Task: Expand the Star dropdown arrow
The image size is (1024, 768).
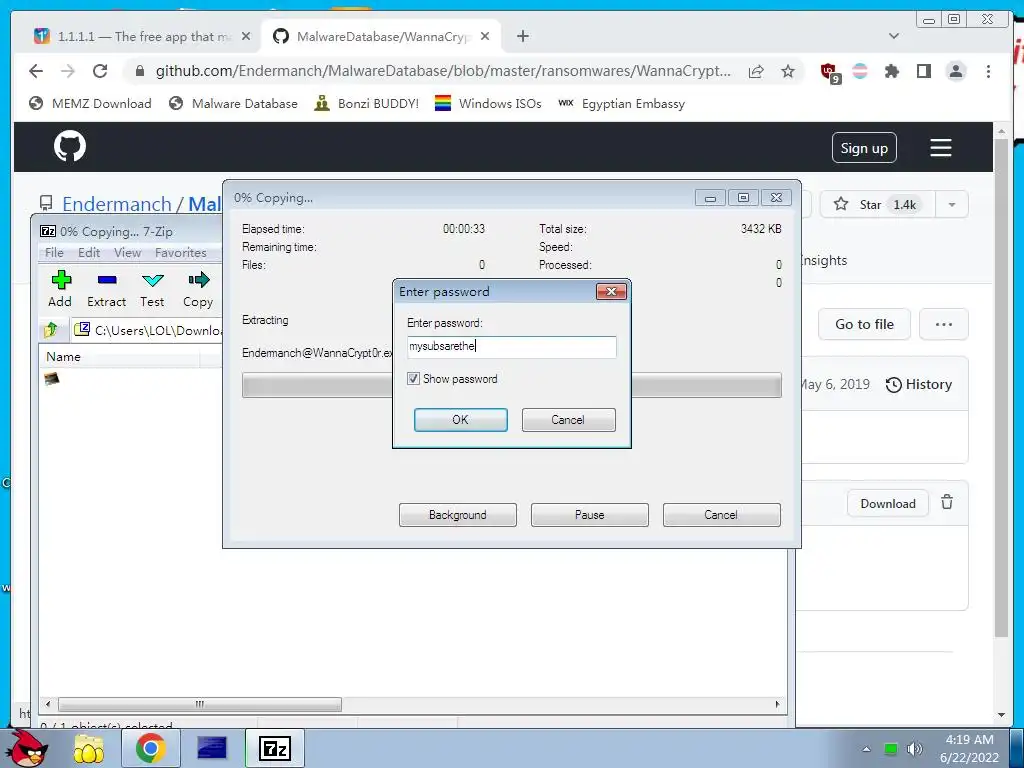Action: [x=952, y=205]
